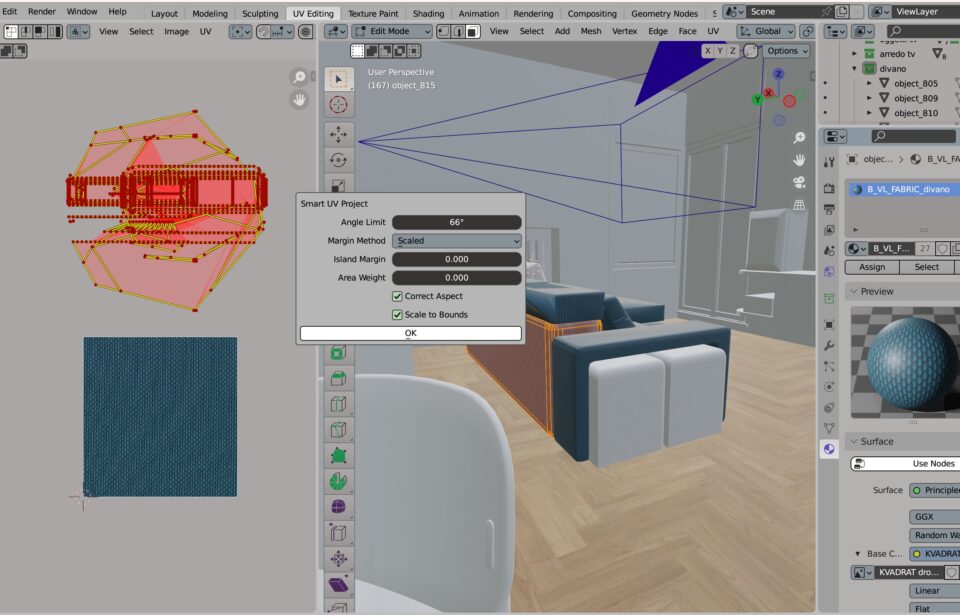Toggle camera view icon in the viewport
Image resolution: width=960 pixels, height=615 pixels.
[799, 182]
